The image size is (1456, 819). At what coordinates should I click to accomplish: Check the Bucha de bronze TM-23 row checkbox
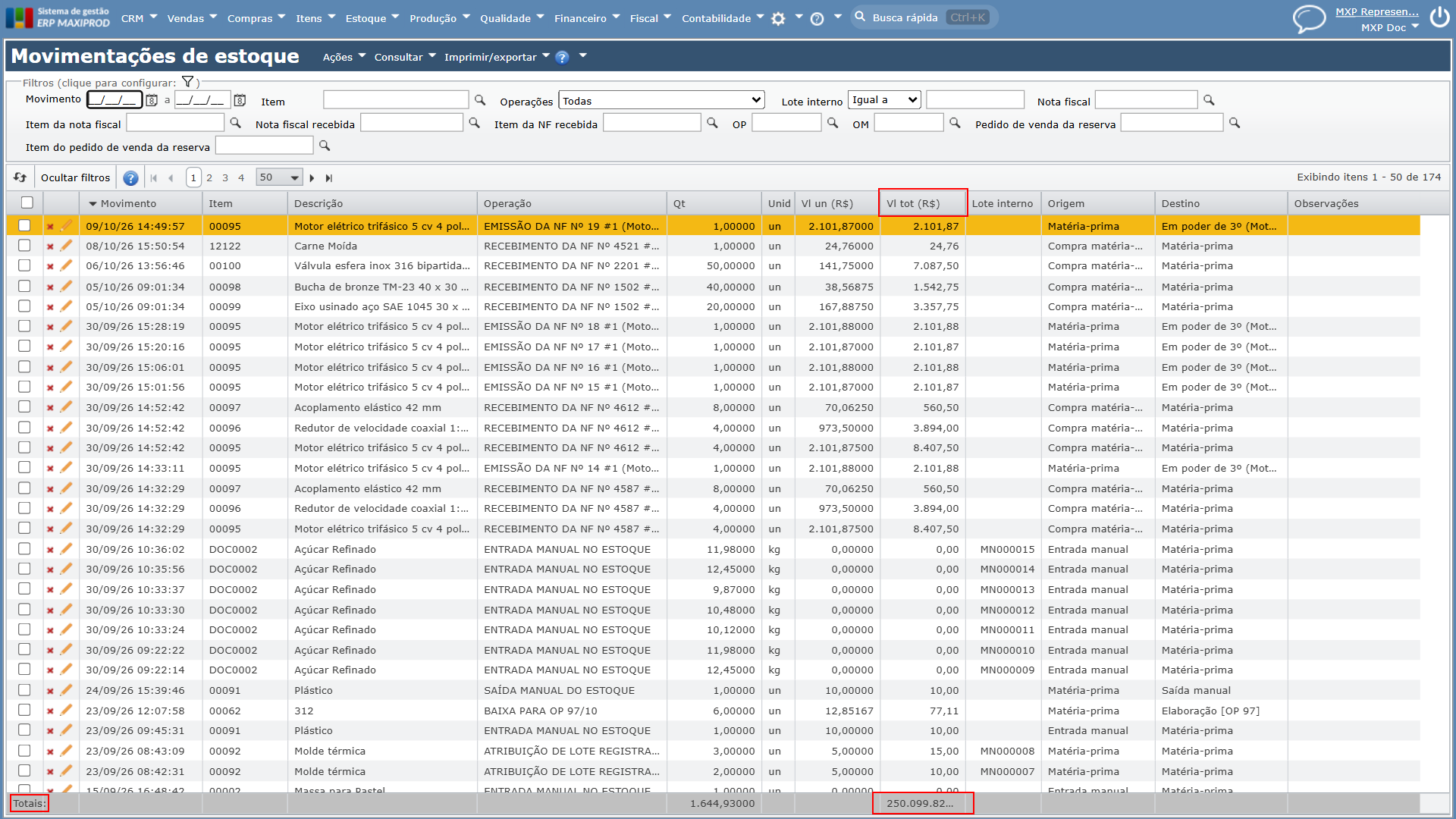click(x=24, y=286)
